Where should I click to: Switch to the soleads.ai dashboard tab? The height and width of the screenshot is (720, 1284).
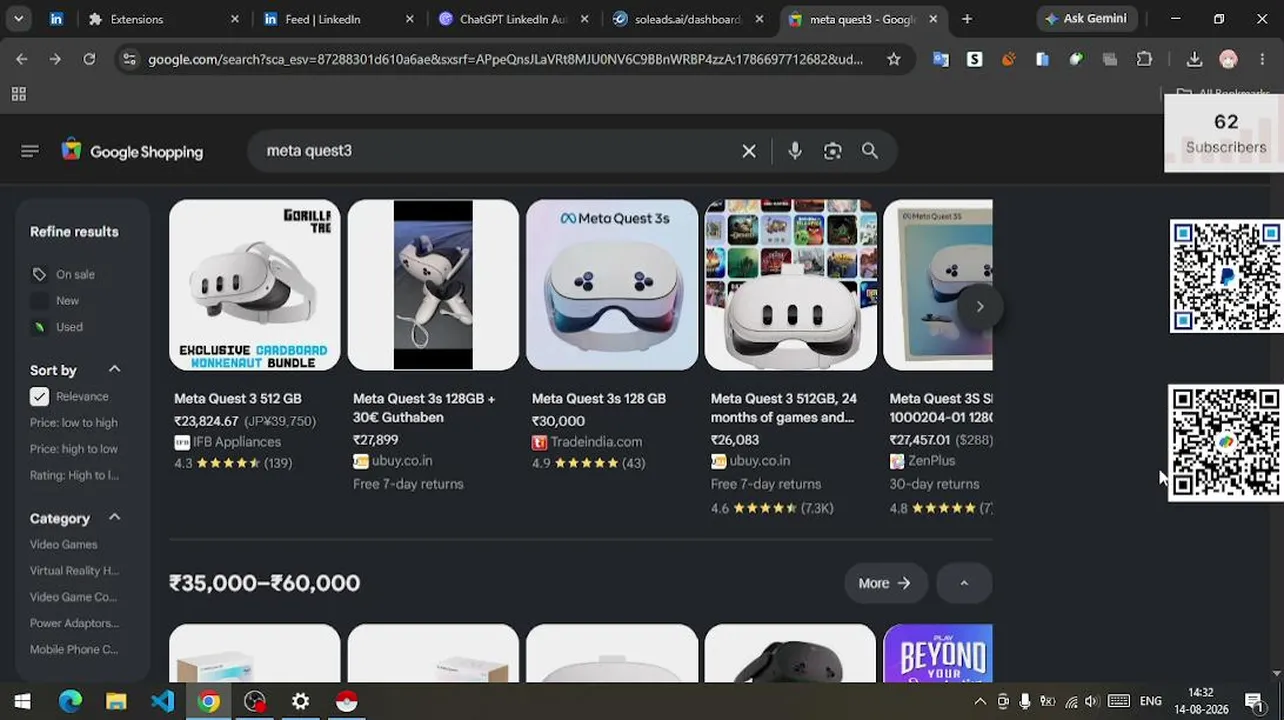[x=688, y=19]
